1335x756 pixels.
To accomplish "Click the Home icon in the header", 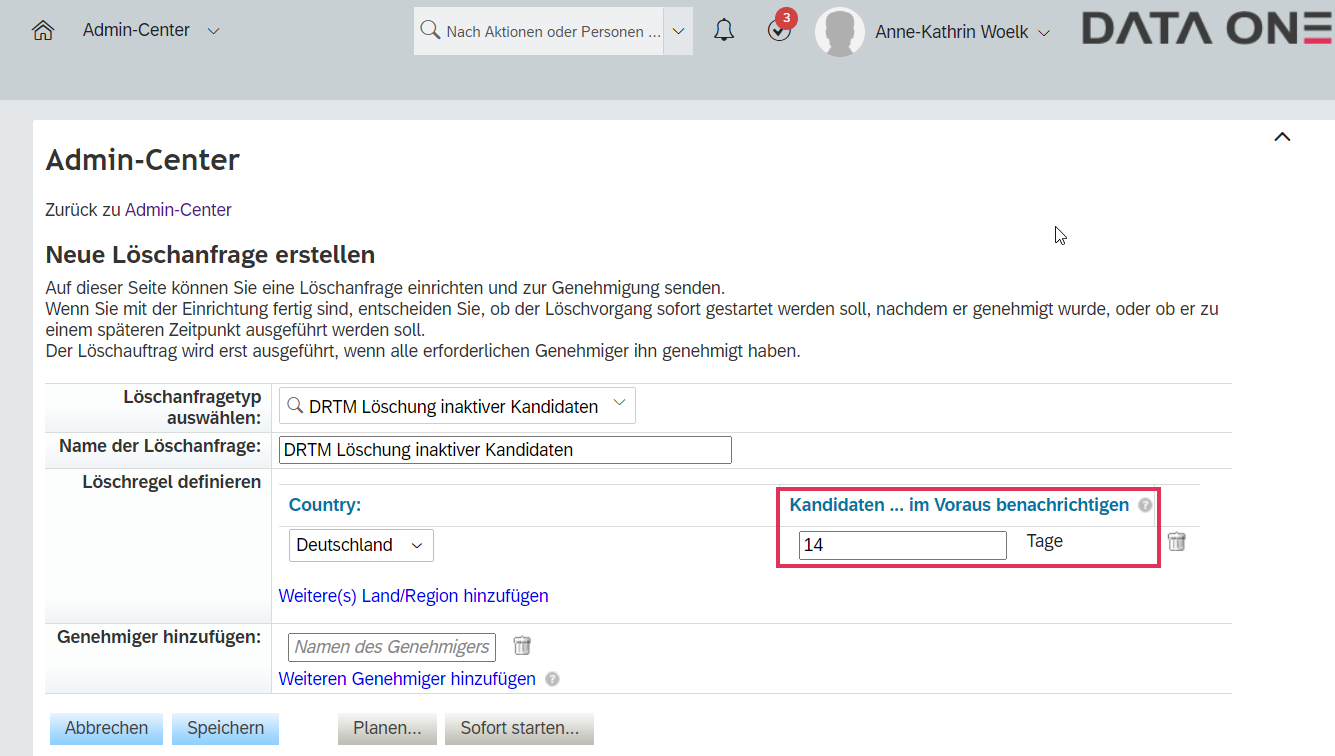I will click(x=42, y=31).
